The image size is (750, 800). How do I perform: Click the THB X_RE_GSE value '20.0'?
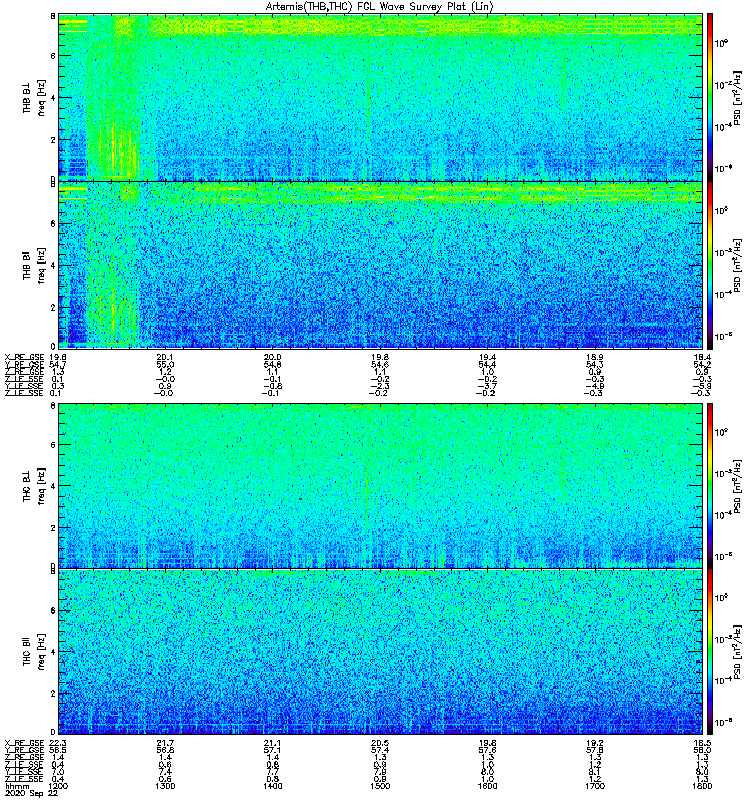click(272, 357)
